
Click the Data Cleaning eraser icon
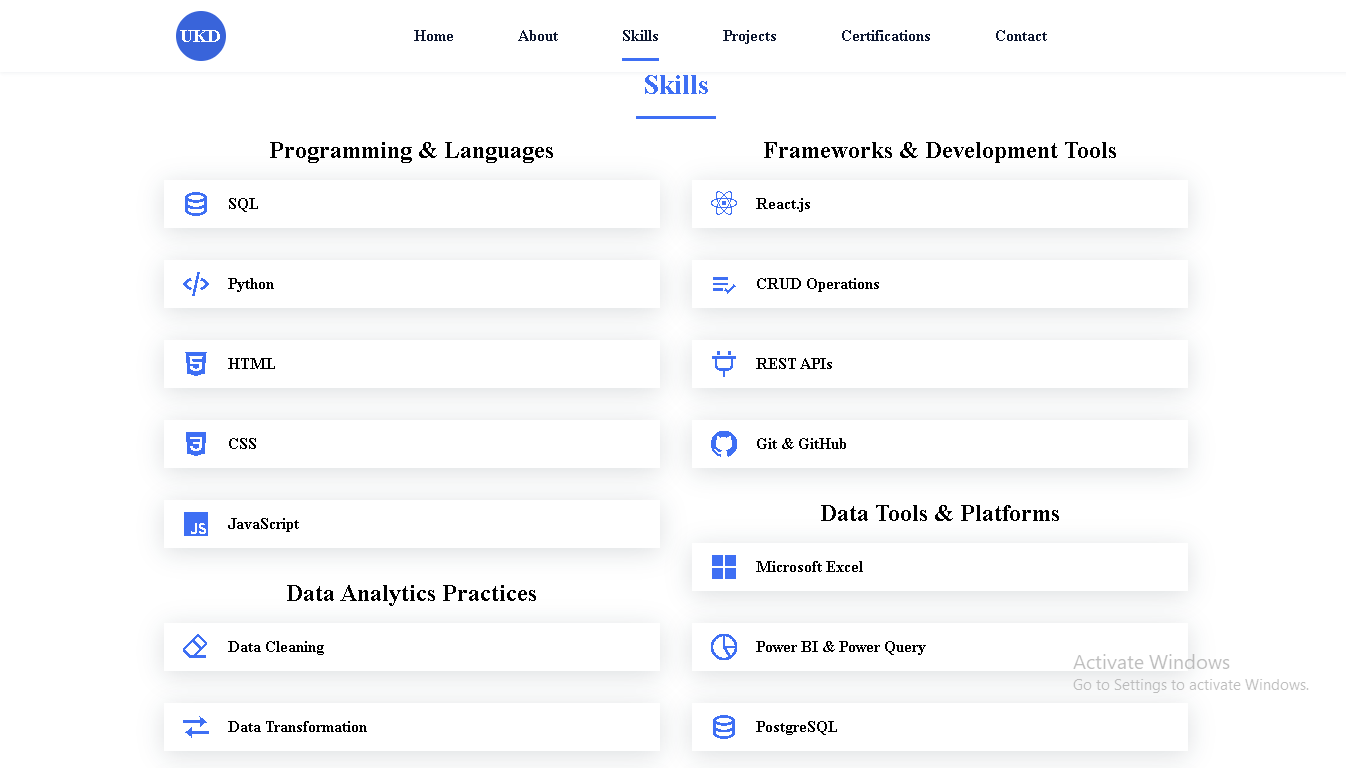pyautogui.click(x=196, y=647)
